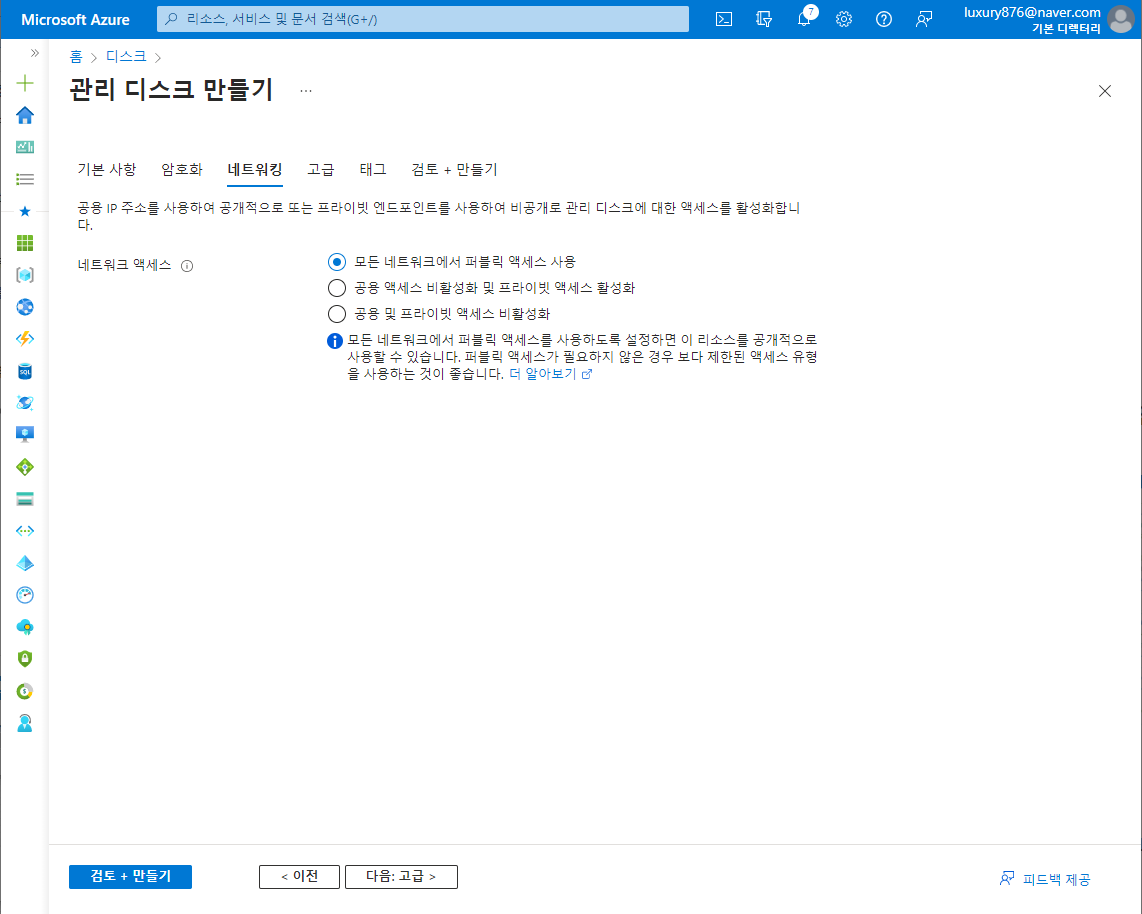The image size is (1142, 914).
Task: Open notifications bell with badge 7
Action: click(x=804, y=18)
